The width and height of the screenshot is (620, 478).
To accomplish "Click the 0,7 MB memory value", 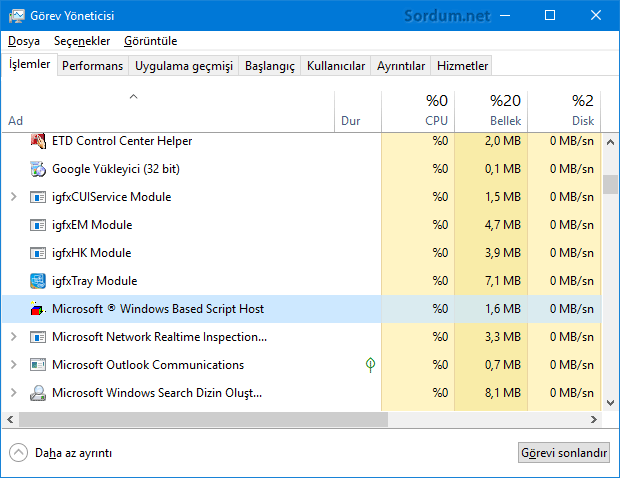I will pyautogui.click(x=503, y=365).
